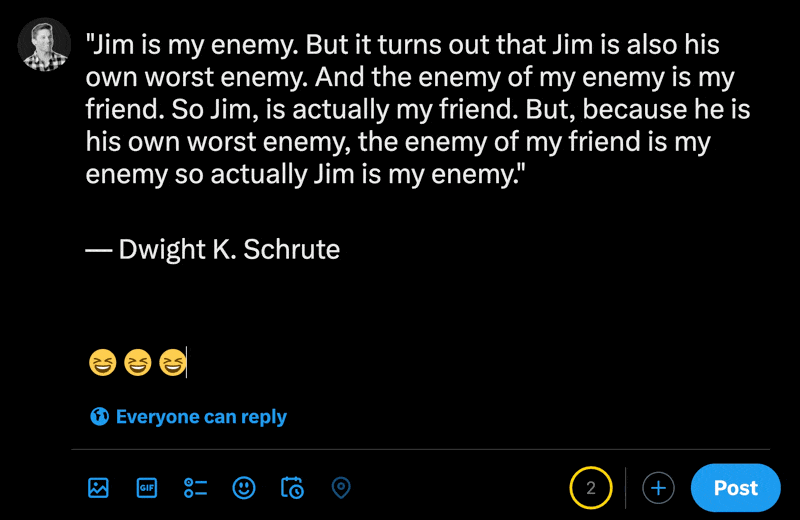Click the quote's first line of text
800x520 pixels.
point(402,46)
